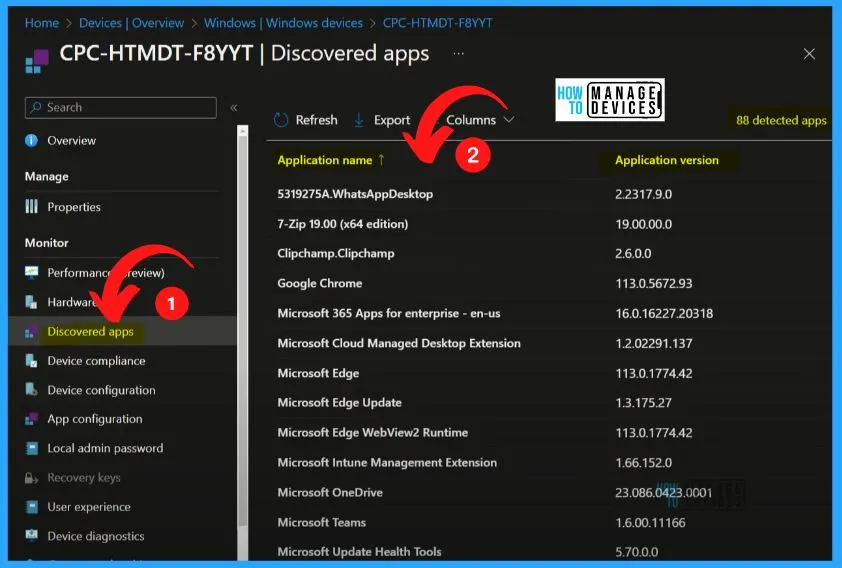
Task: Expand the Columns dropdown chevron
Action: point(509,119)
